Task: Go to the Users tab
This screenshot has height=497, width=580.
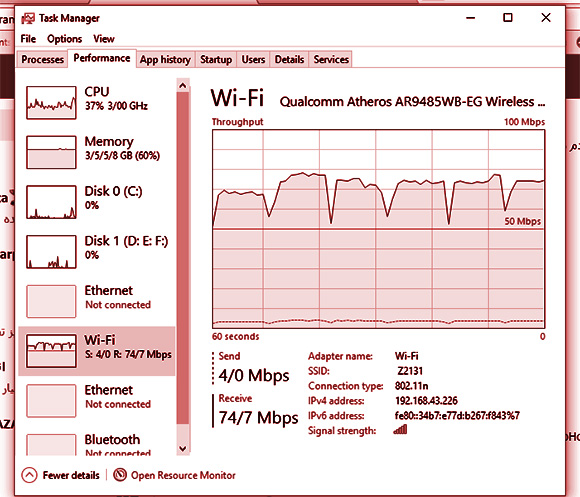Action: coord(253,60)
